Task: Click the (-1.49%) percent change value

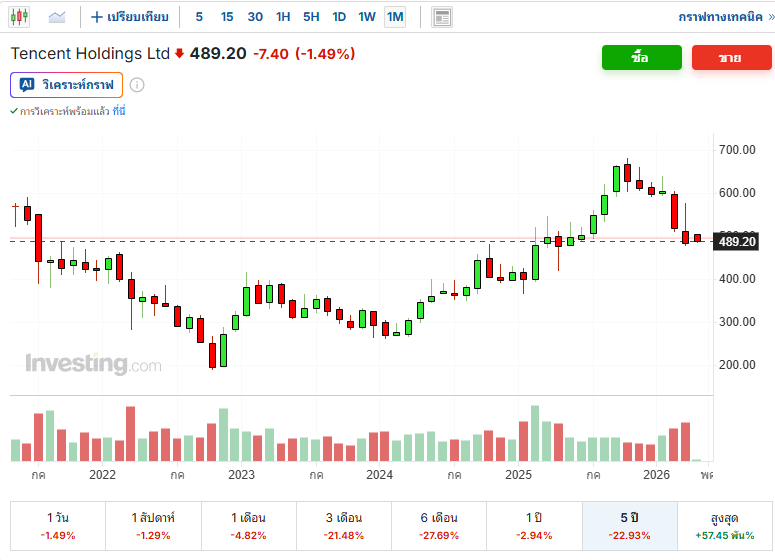Action: (325, 54)
